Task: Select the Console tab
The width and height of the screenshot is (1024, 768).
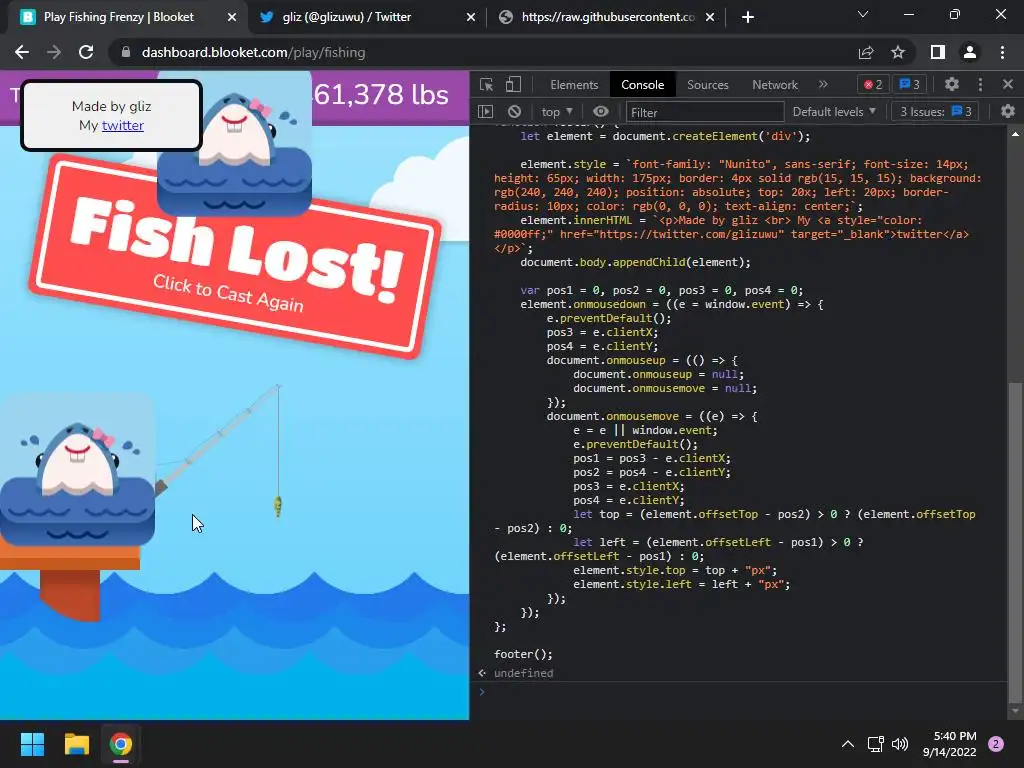Action: point(643,85)
